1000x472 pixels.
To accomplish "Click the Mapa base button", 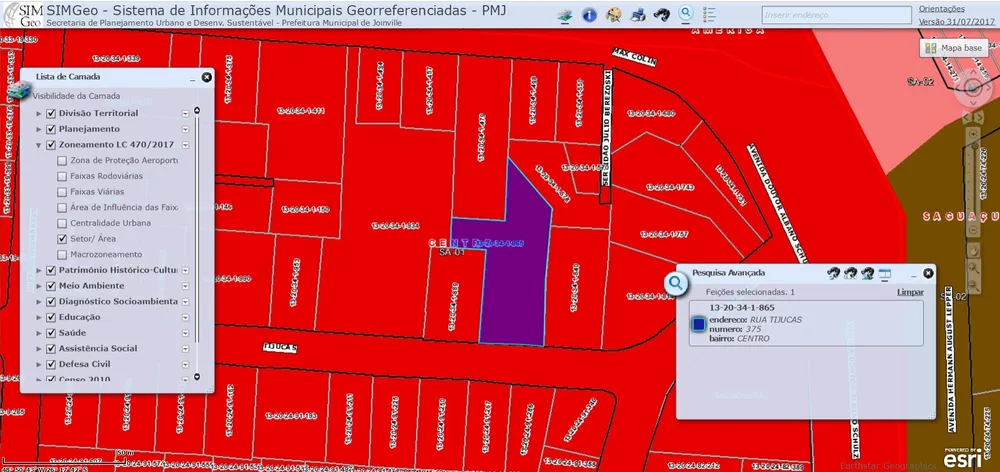I will [953, 48].
